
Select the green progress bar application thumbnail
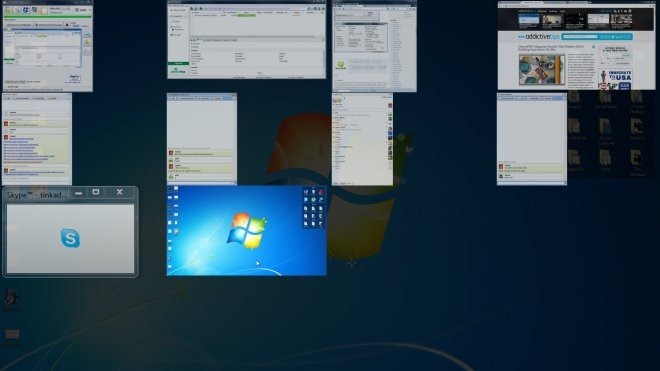[x=48, y=46]
